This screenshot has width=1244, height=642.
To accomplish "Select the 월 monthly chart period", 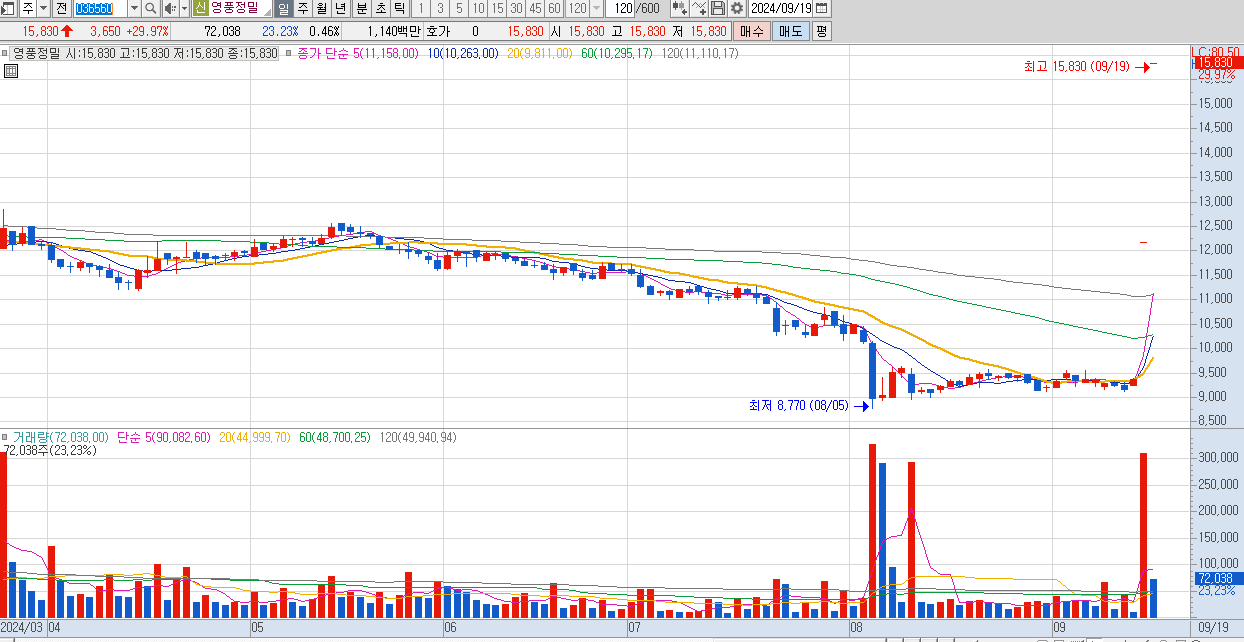I will pos(321,8).
